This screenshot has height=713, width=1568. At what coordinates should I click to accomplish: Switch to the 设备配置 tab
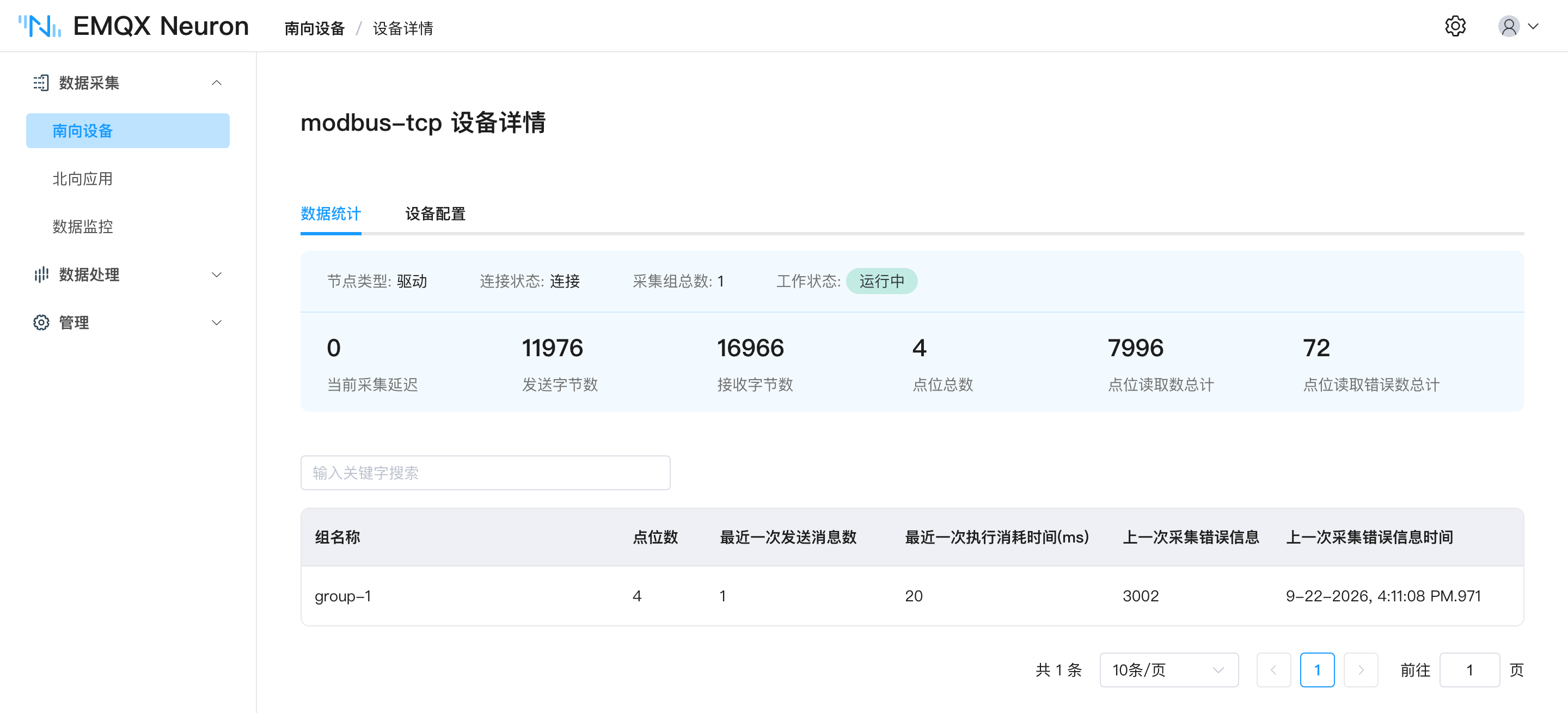pyautogui.click(x=435, y=214)
